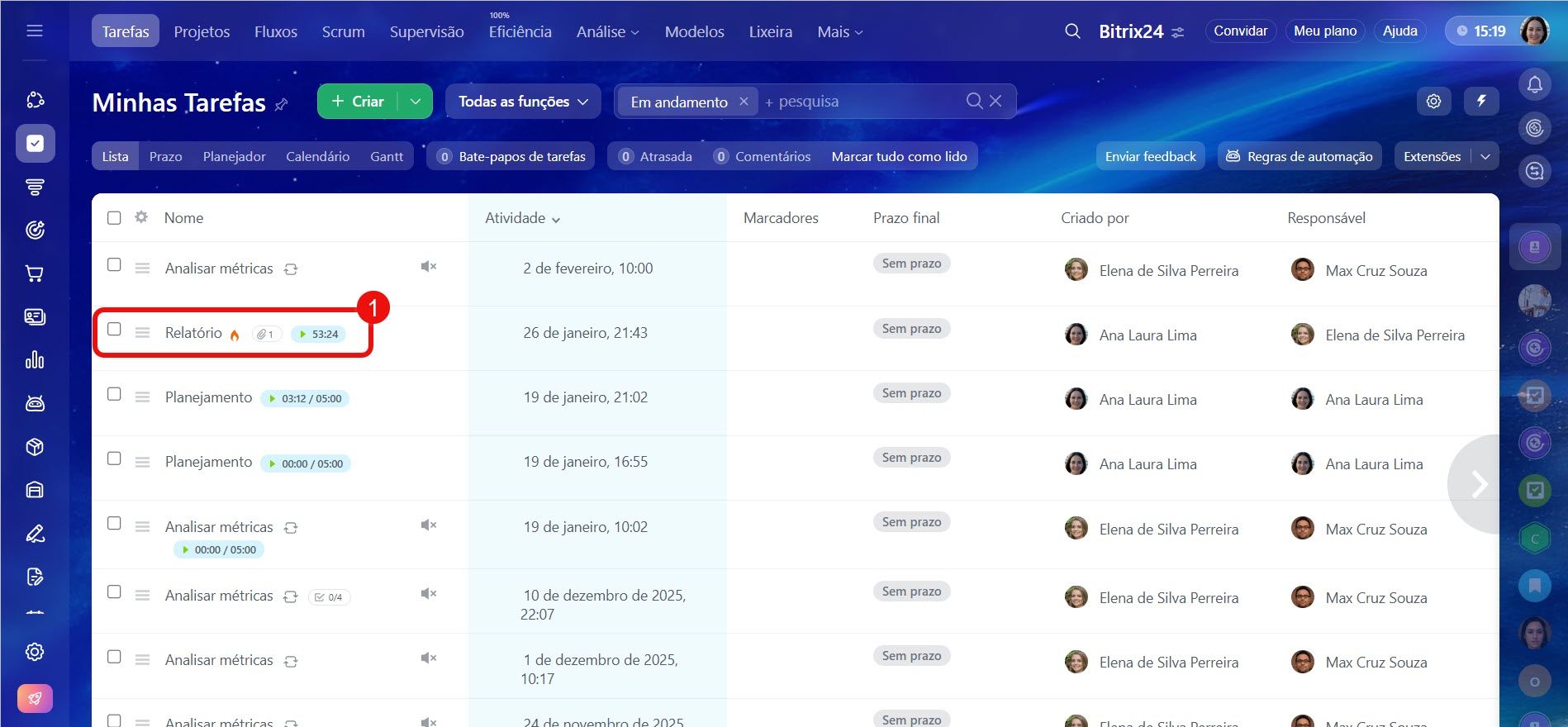
Task: Expand the Todas as funções dropdown
Action: [x=523, y=102]
